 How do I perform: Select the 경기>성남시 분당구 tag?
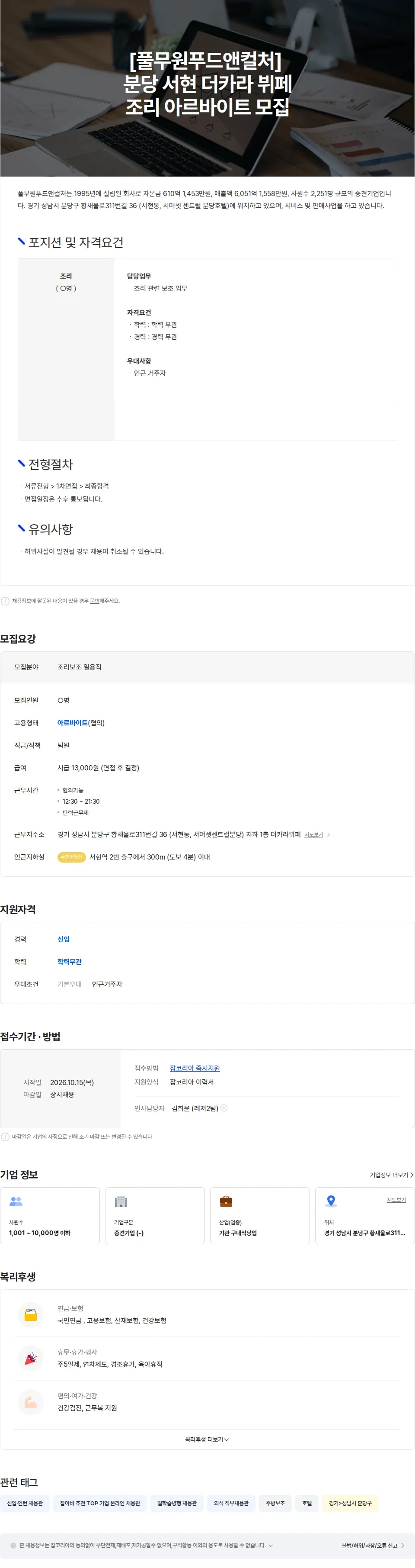click(351, 1504)
